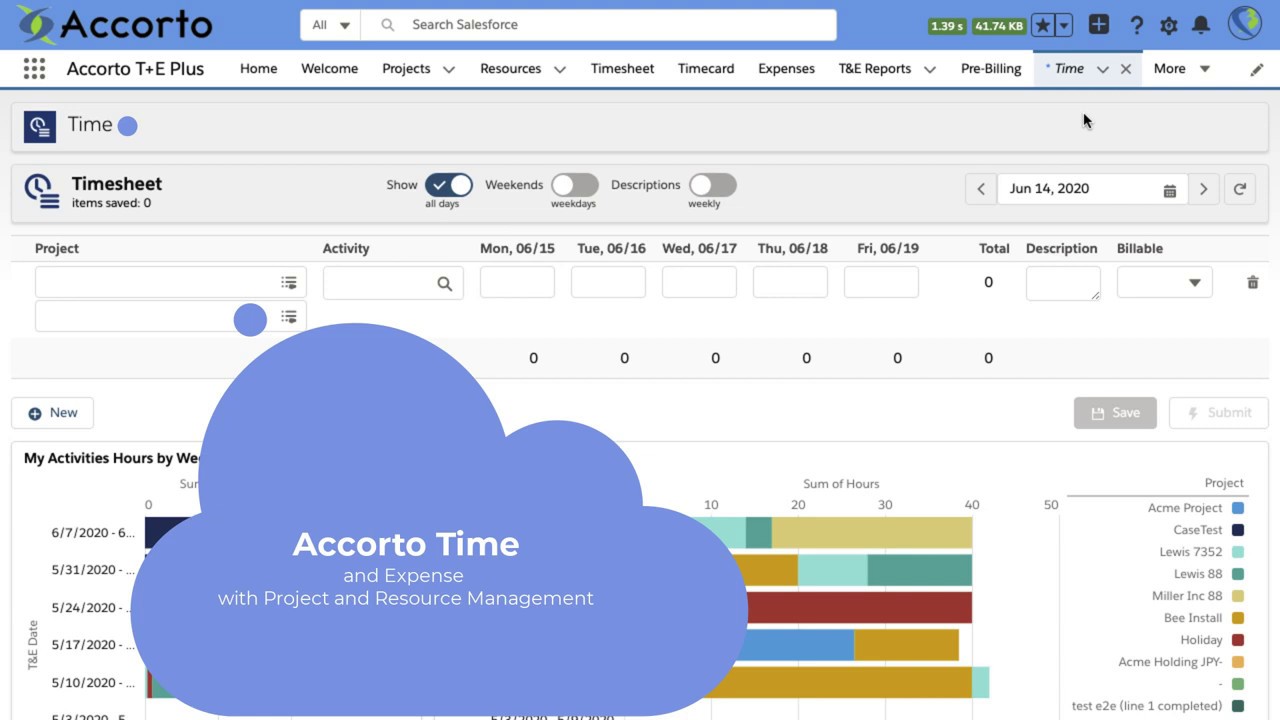The height and width of the screenshot is (720, 1280).
Task: Toggle the Weekends switch
Action: coord(575,185)
